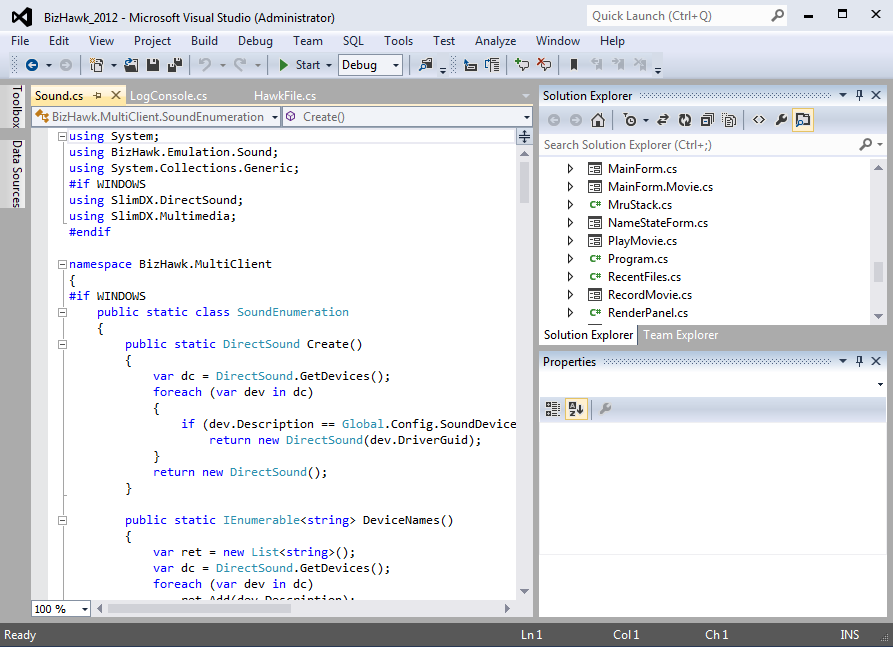The height and width of the screenshot is (647, 893).
Task: Switch to the LogConsole.cs tab
Action: coord(169,96)
